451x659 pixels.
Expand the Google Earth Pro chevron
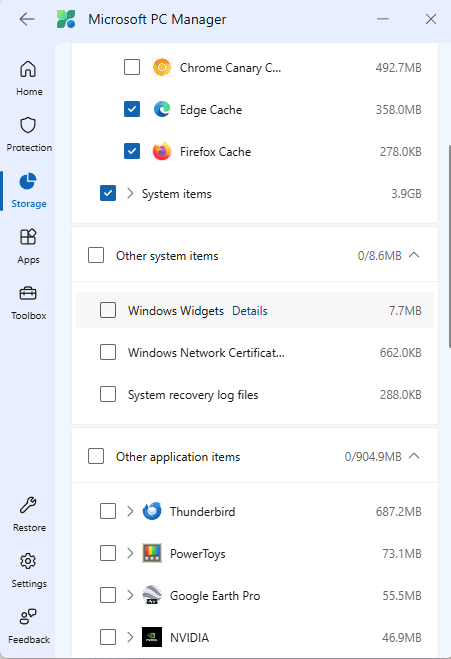130,596
